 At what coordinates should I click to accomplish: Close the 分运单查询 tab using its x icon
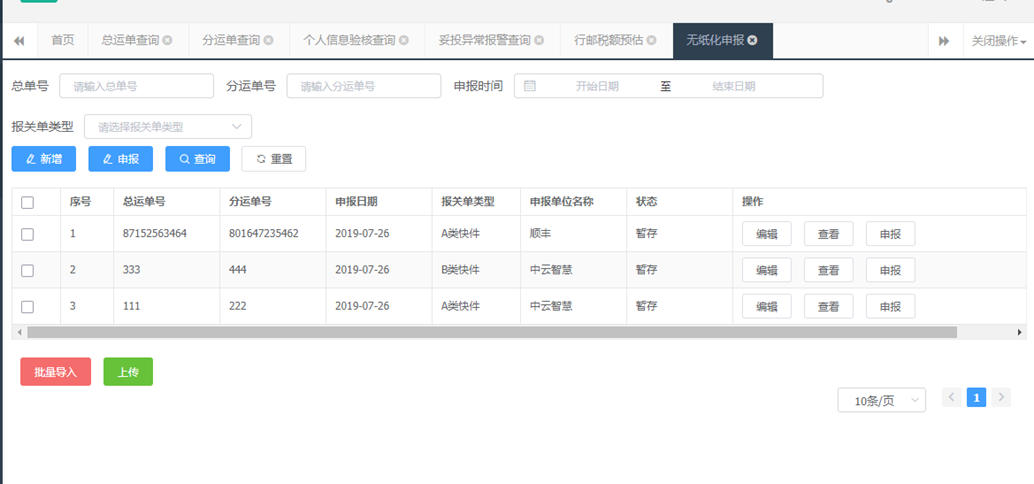click(268, 41)
